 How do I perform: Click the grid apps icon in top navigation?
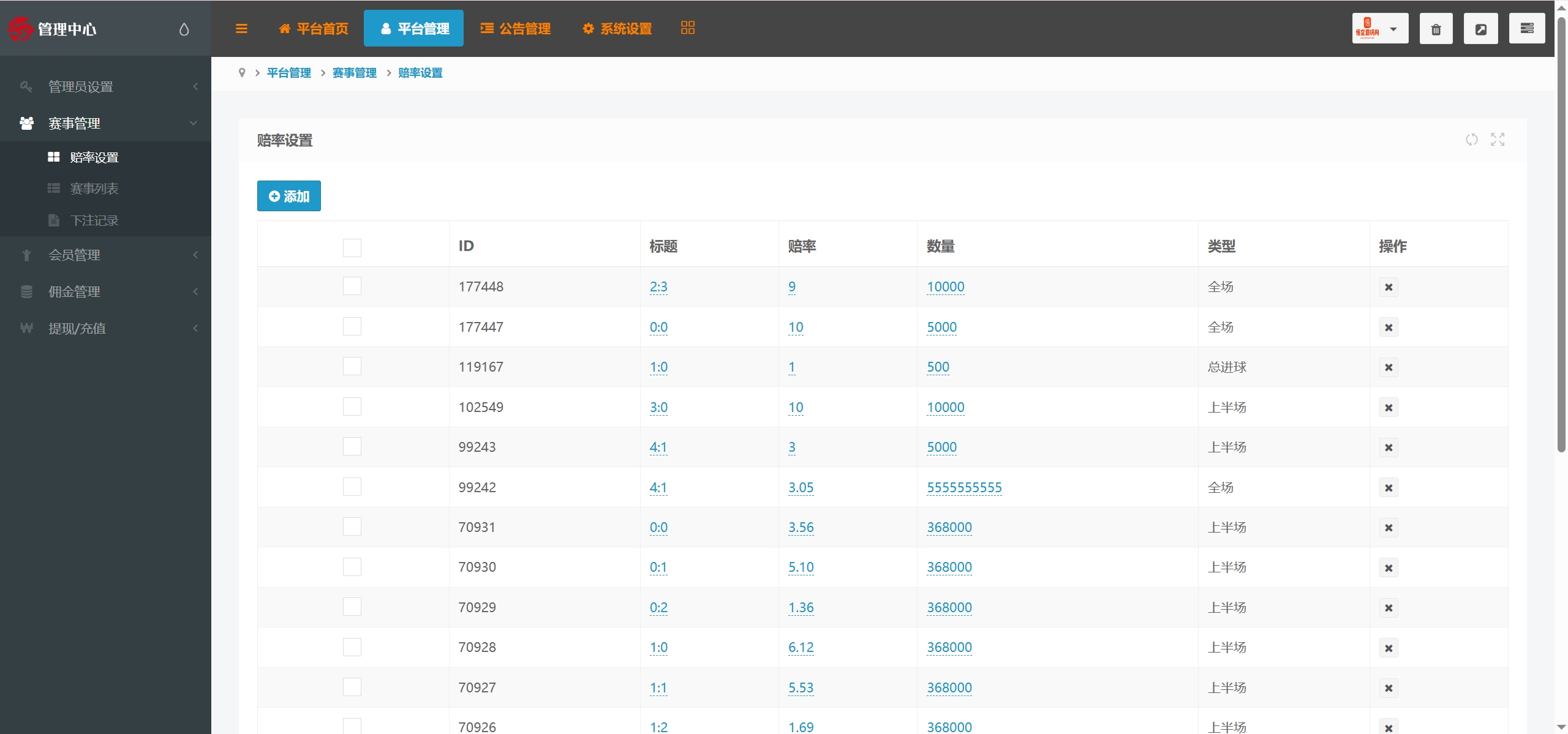pos(687,28)
